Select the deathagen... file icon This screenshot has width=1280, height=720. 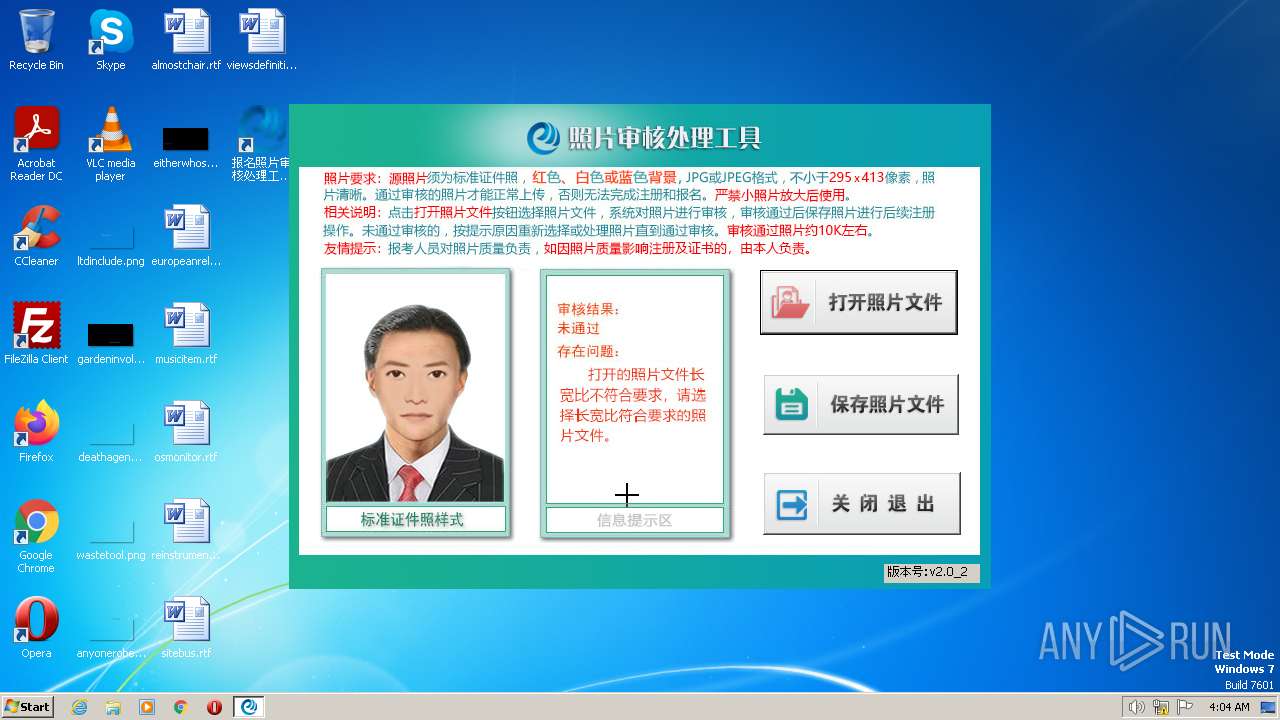[x=110, y=440]
